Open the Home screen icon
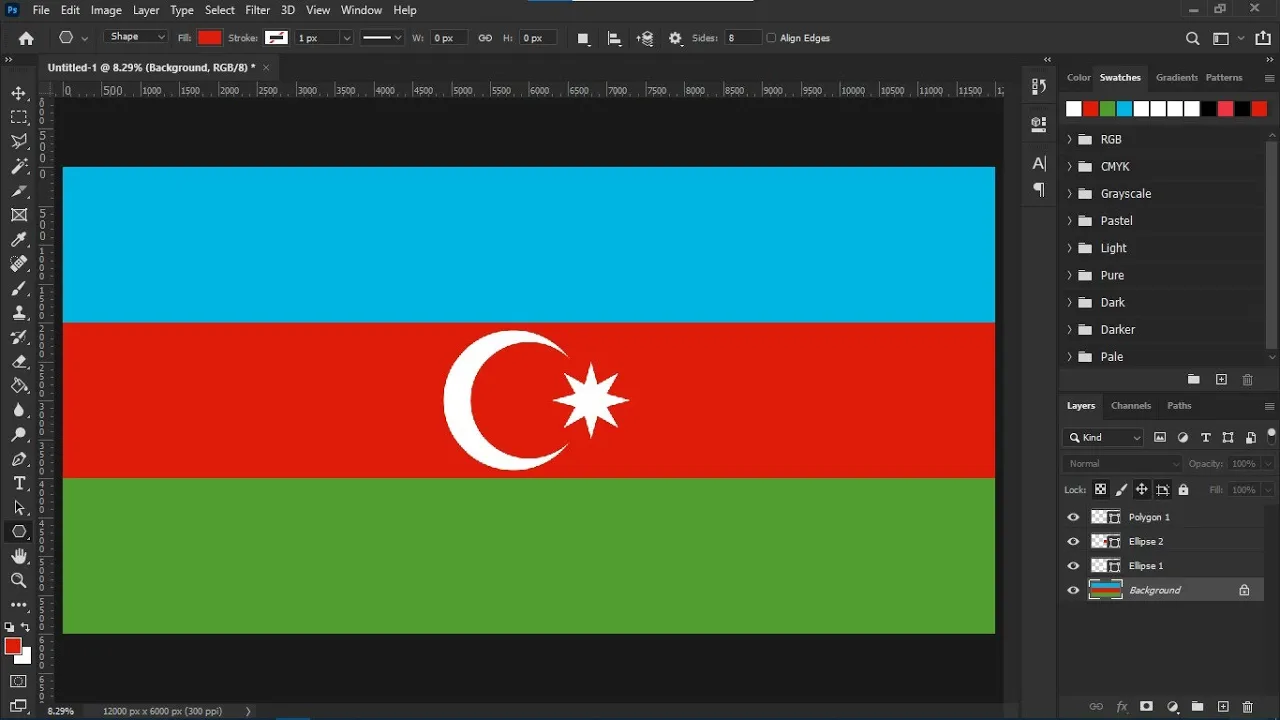Viewport: 1280px width, 720px height. [x=26, y=38]
